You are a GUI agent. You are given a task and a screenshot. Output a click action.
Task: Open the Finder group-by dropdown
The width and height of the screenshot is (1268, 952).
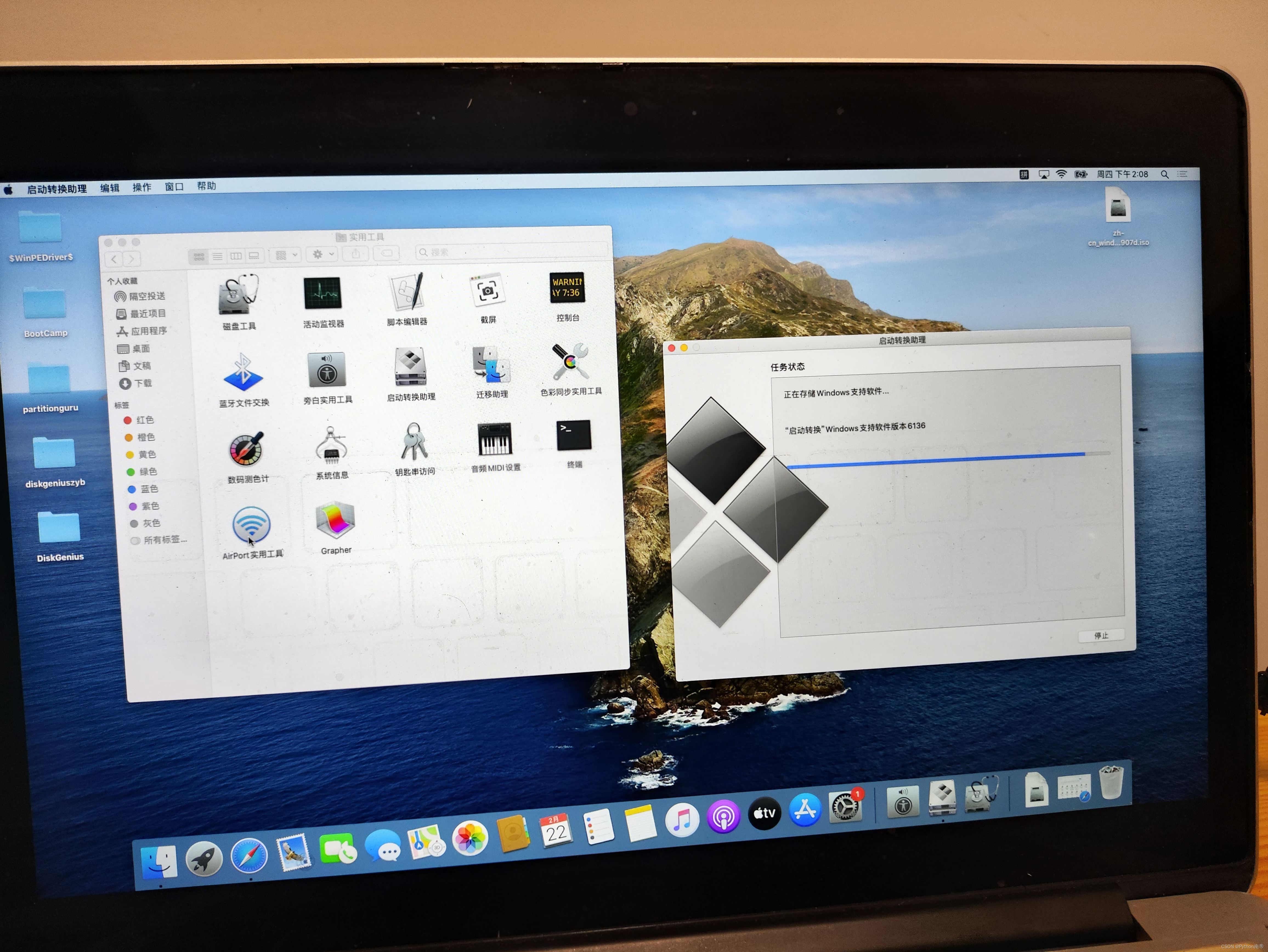pos(285,255)
